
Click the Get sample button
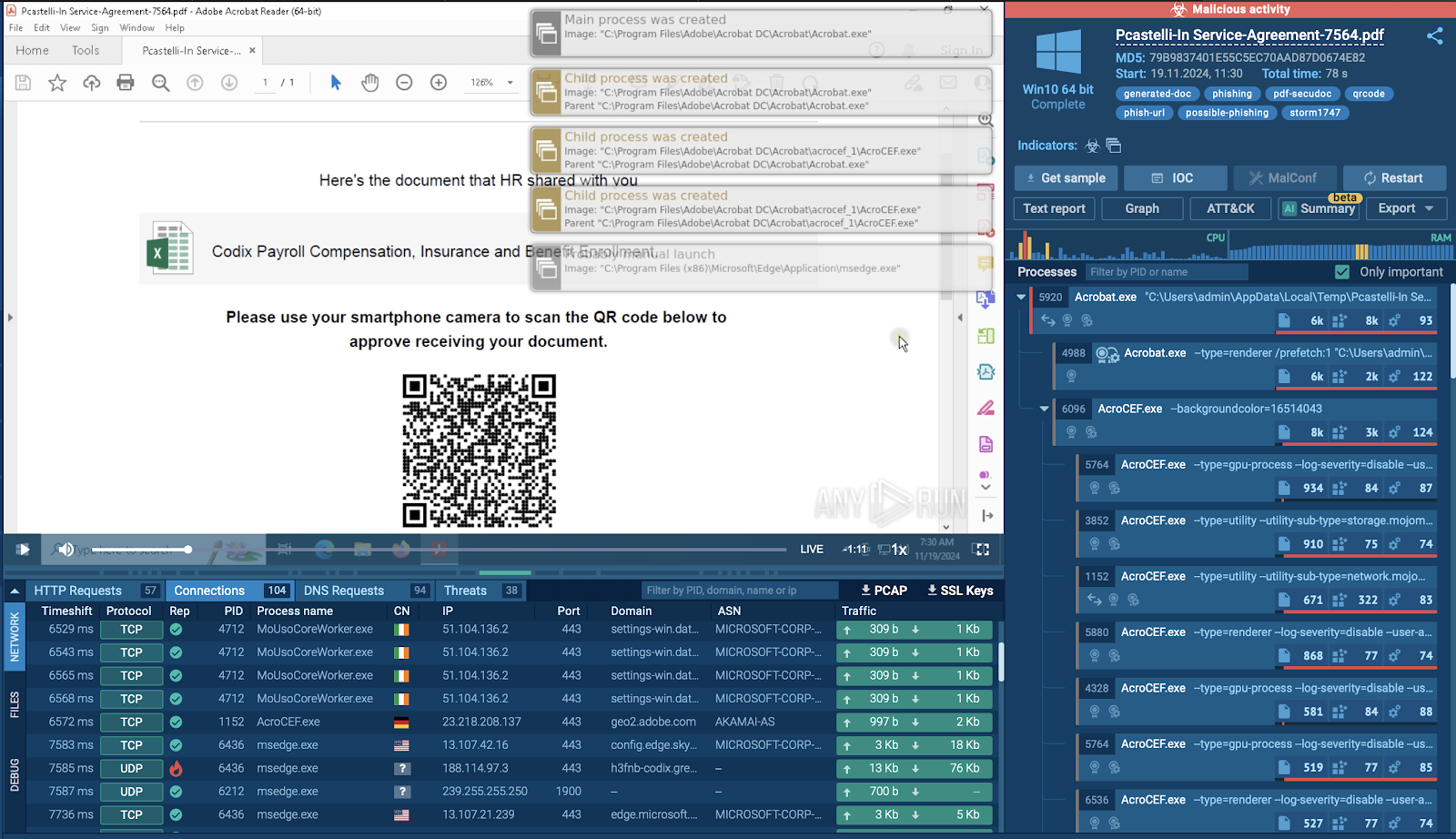pyautogui.click(x=1066, y=178)
